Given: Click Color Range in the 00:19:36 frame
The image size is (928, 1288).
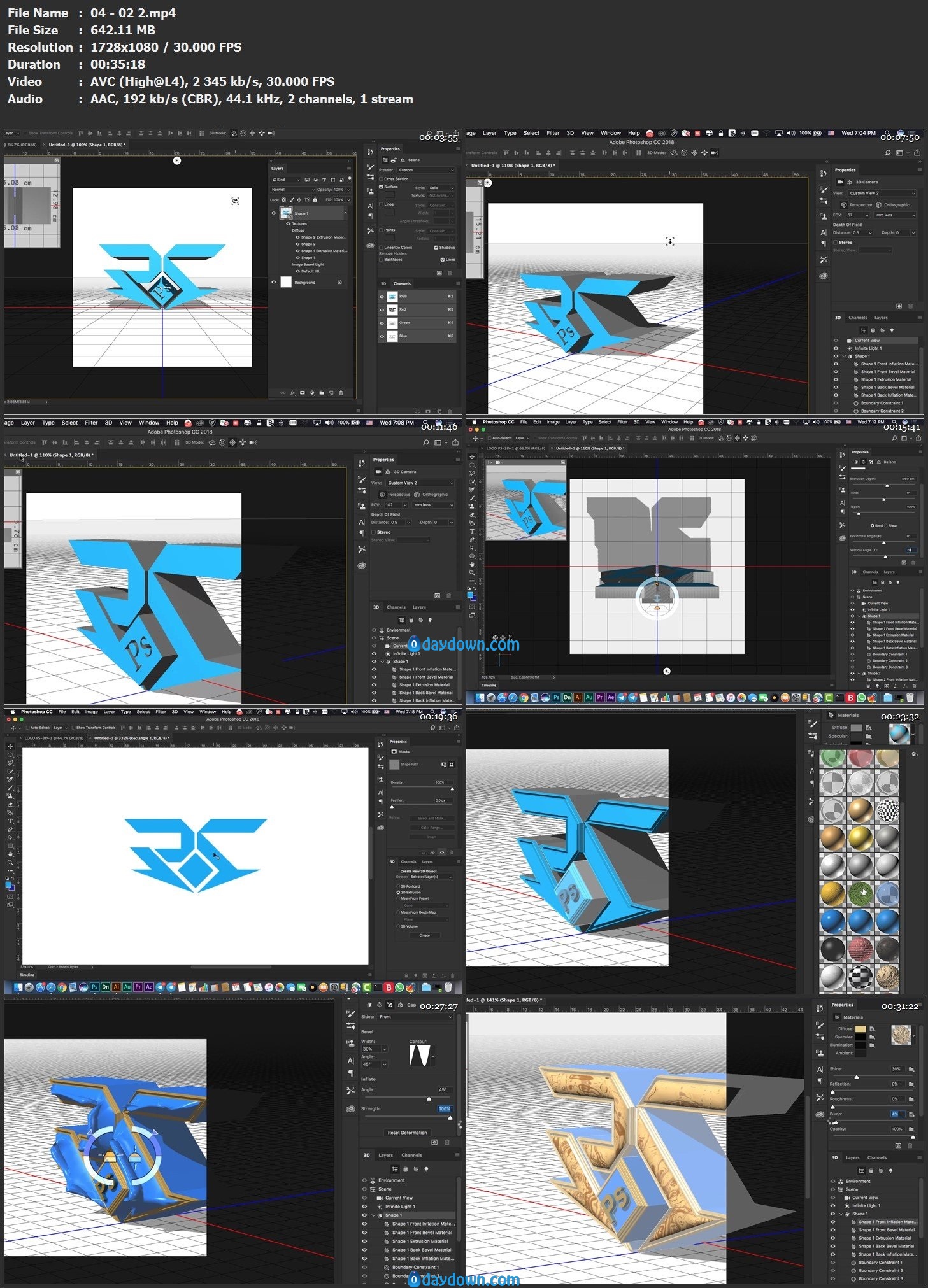Looking at the screenshot, I should tap(432, 828).
